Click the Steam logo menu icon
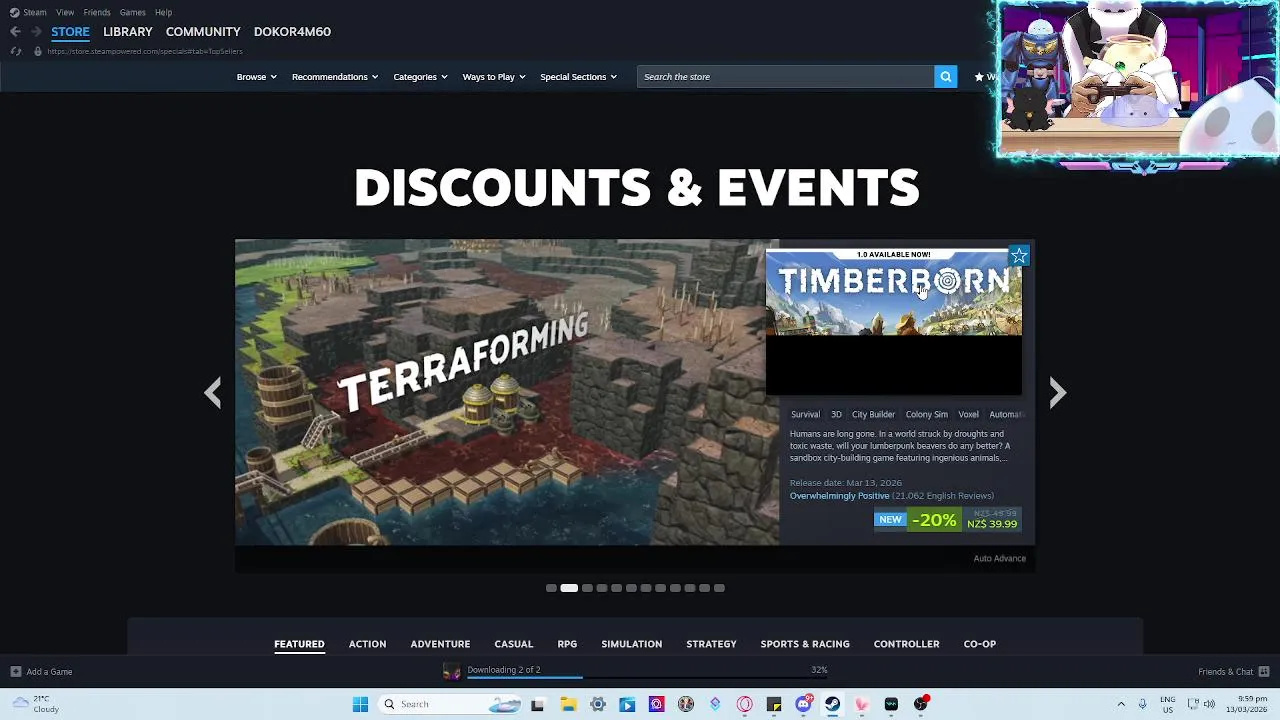 click(14, 12)
